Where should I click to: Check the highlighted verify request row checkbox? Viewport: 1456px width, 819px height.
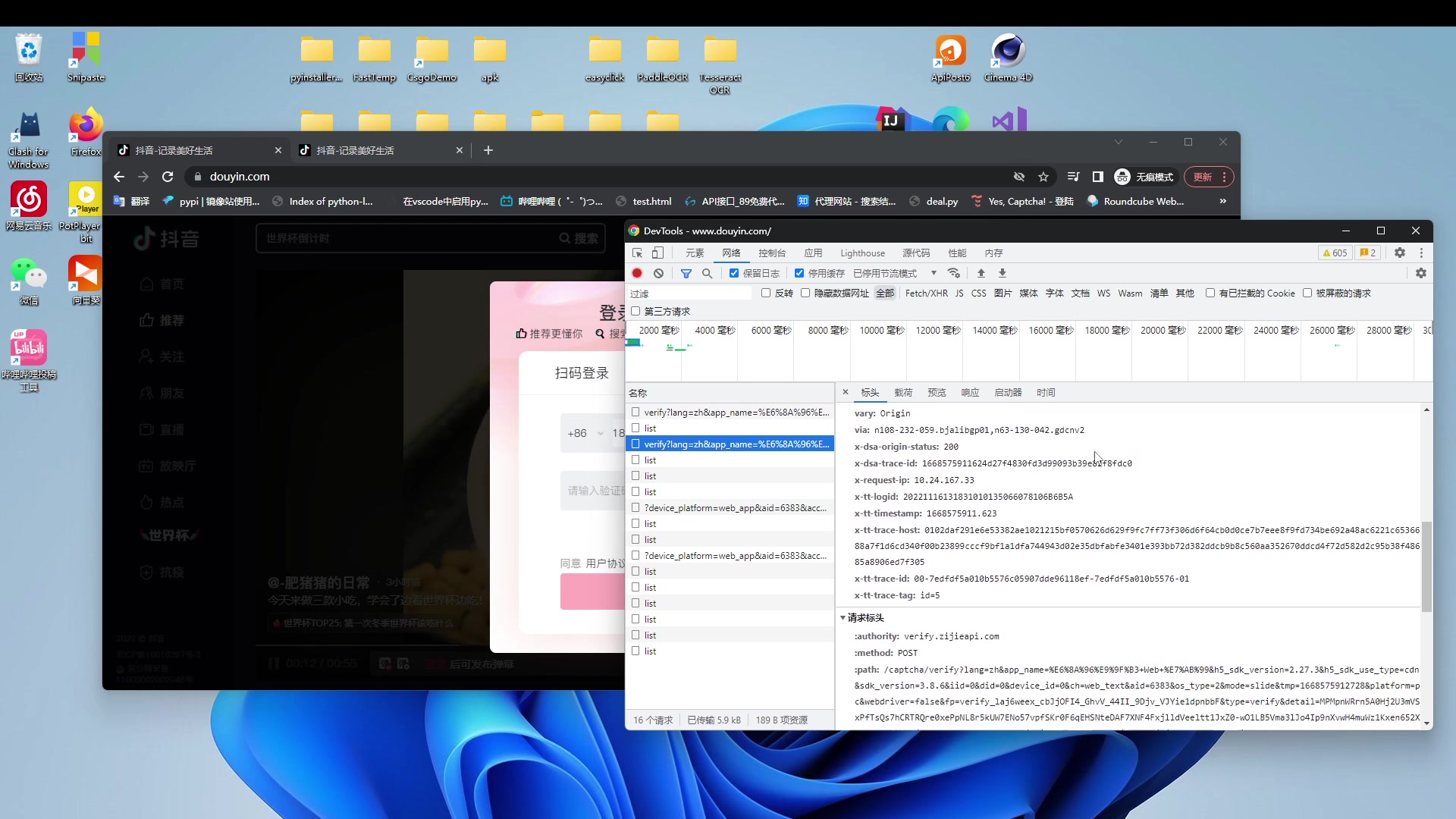point(635,444)
